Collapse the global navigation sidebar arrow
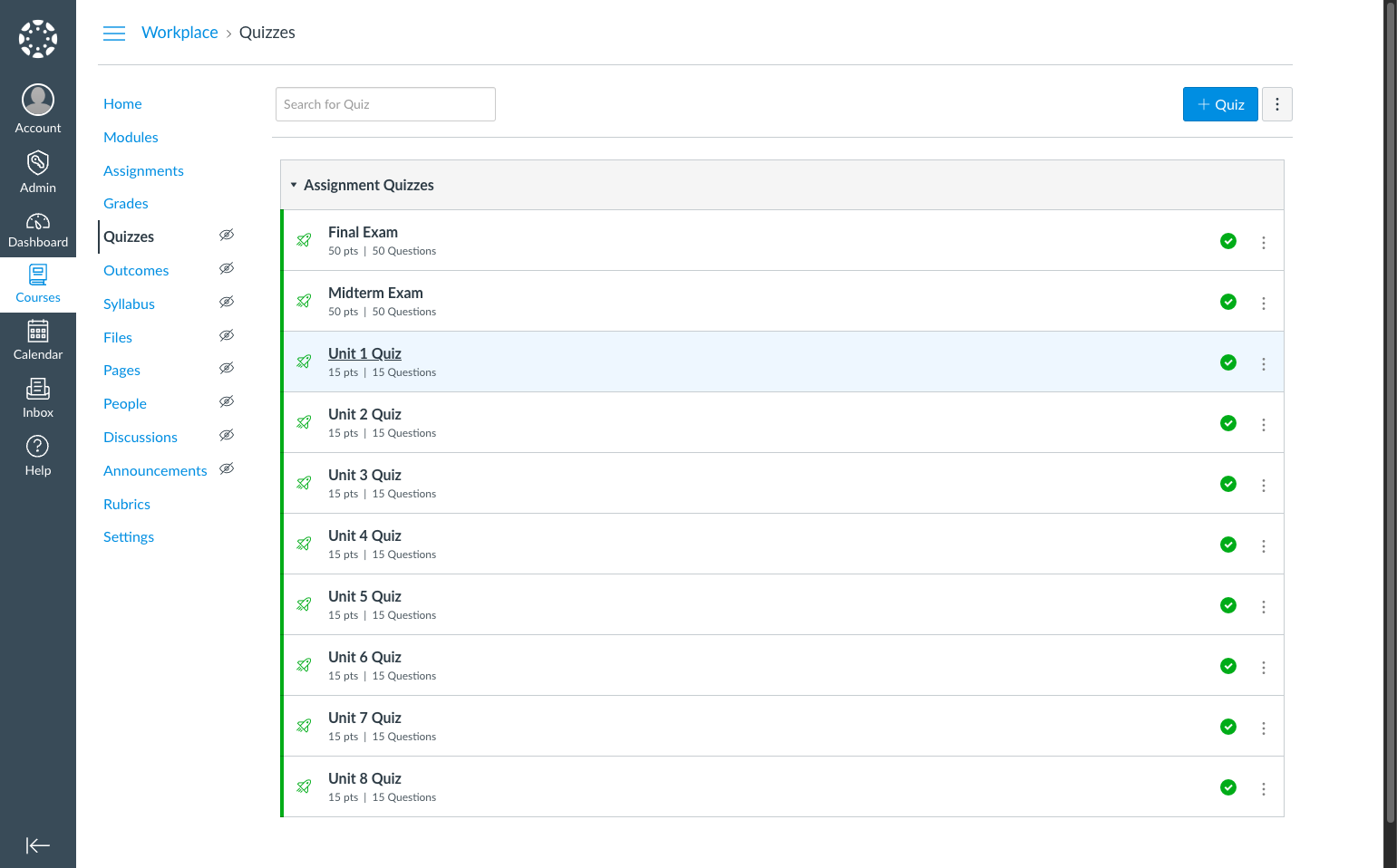Image resolution: width=1397 pixels, height=868 pixels. click(x=38, y=845)
